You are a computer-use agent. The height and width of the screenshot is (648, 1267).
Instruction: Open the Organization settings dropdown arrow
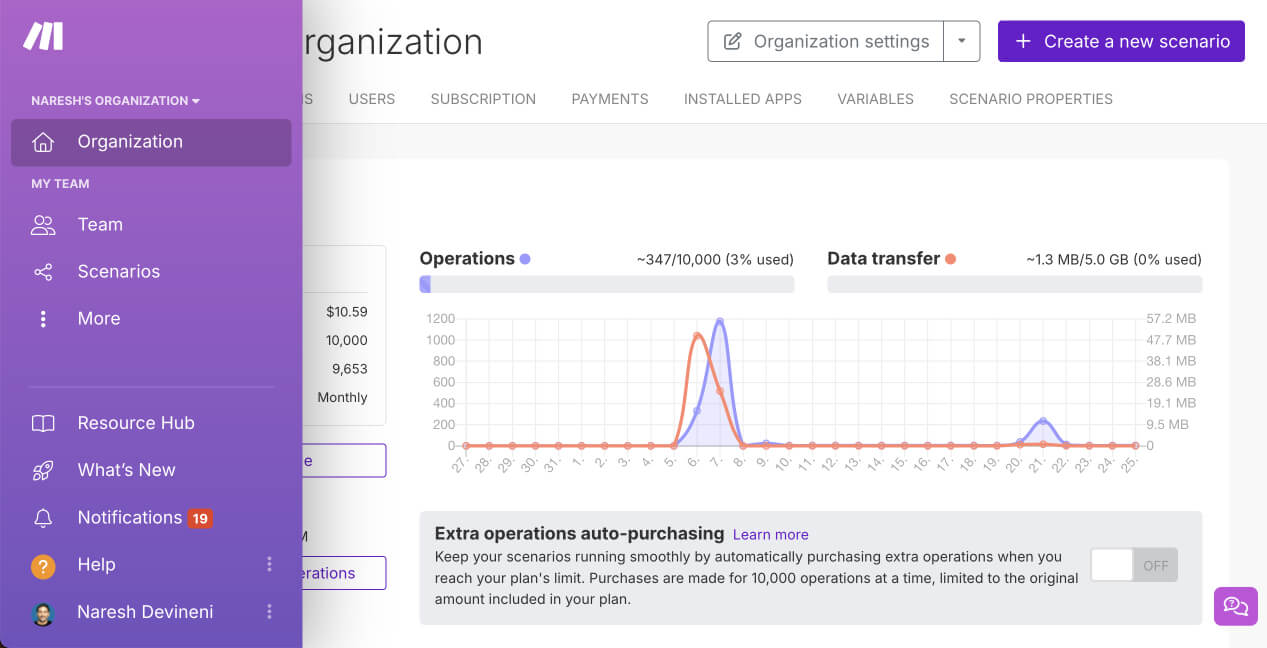[961, 41]
